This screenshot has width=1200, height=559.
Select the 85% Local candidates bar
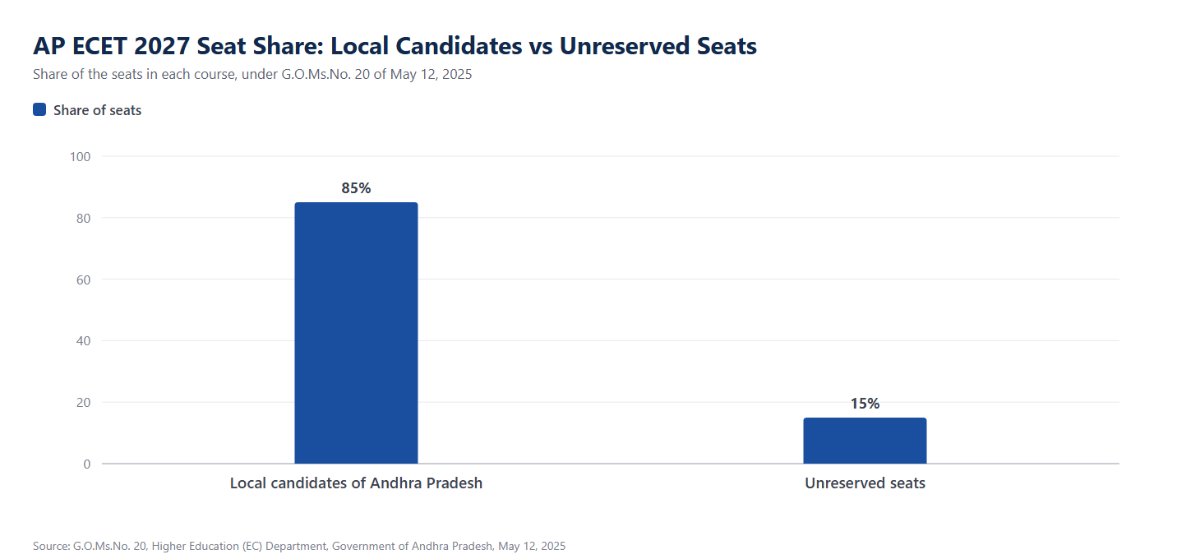356,333
